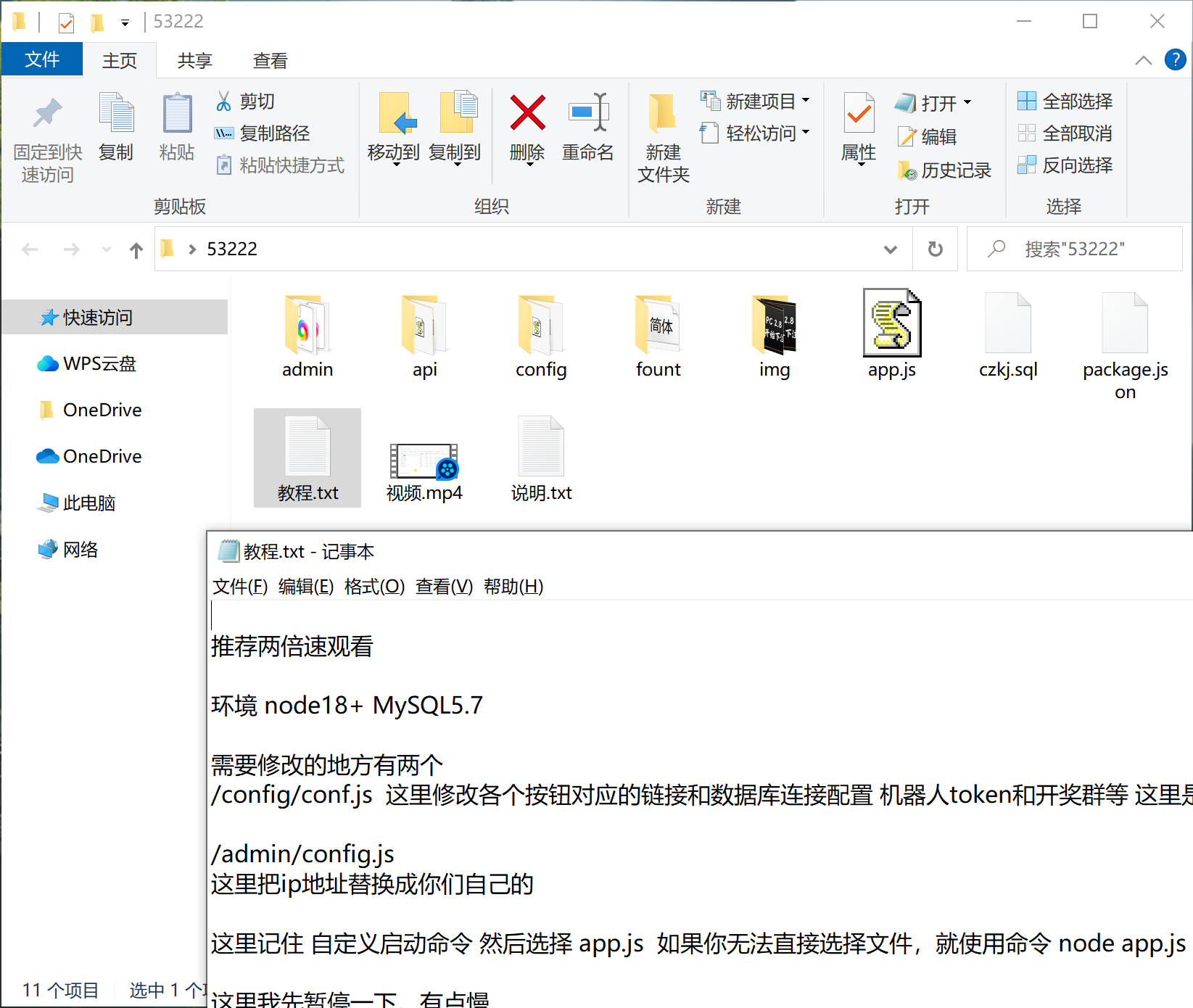The width and height of the screenshot is (1193, 1008).
Task: Select the 视频.mp4 video thumbnail
Action: [424, 462]
